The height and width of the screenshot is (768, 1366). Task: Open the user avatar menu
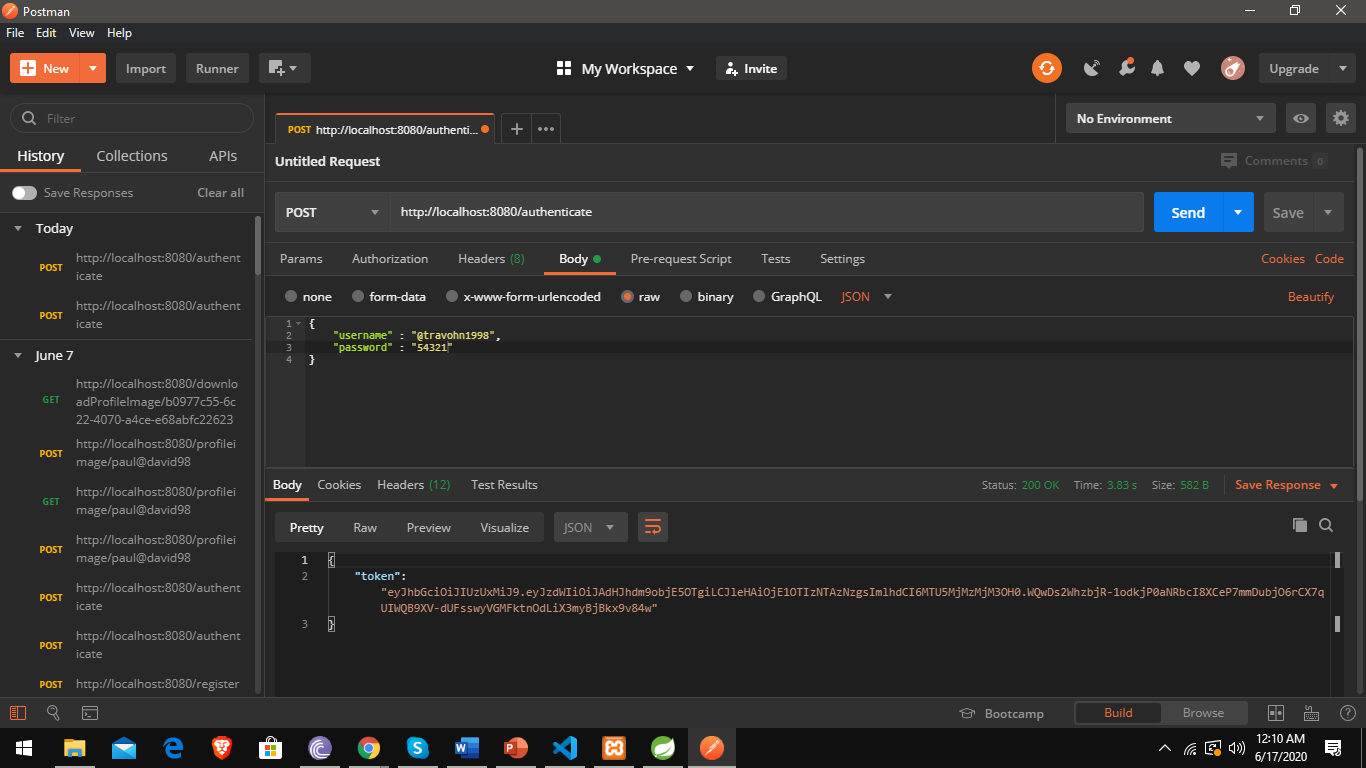[x=1232, y=68]
